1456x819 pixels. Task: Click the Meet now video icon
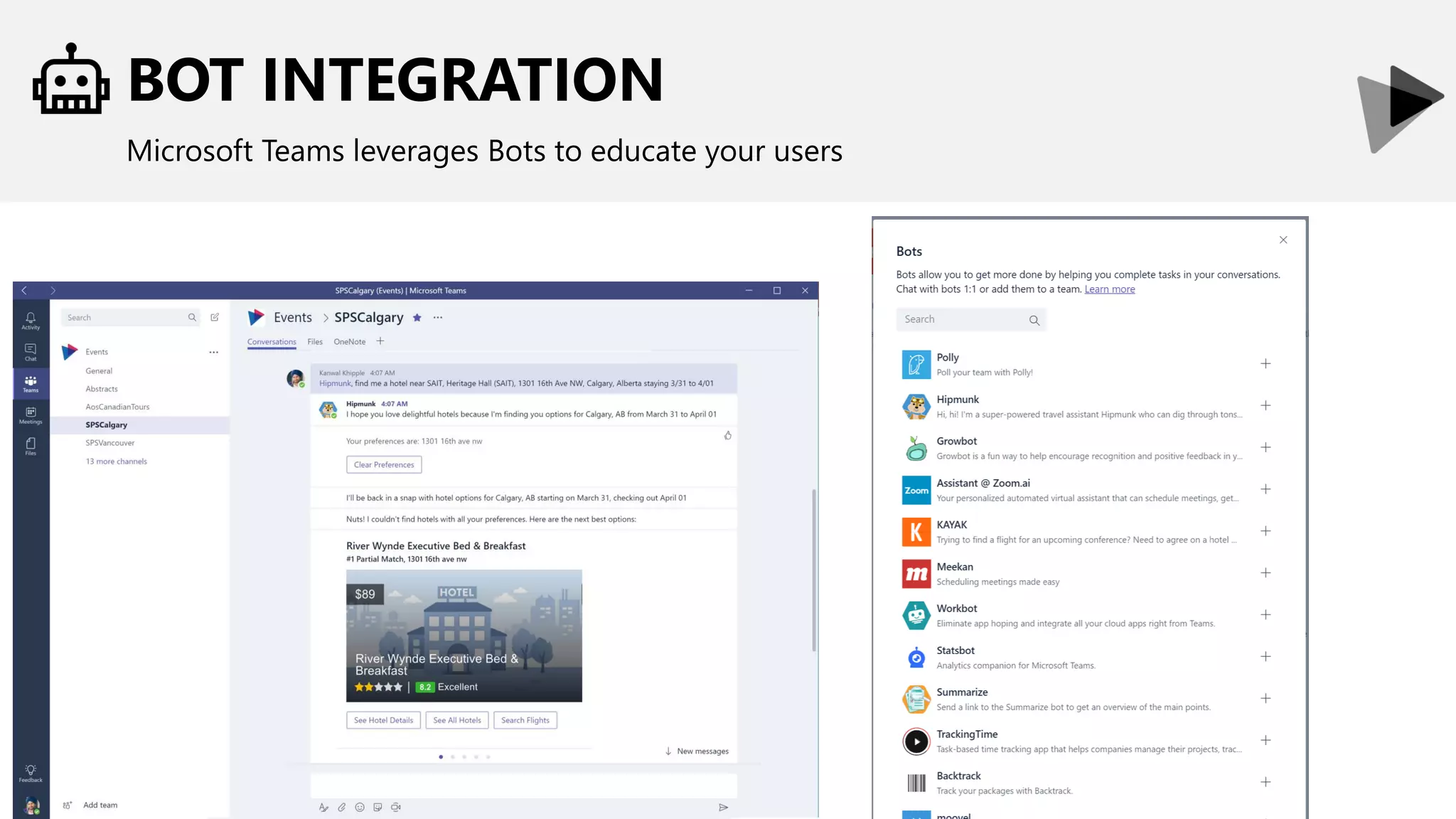pyautogui.click(x=396, y=807)
